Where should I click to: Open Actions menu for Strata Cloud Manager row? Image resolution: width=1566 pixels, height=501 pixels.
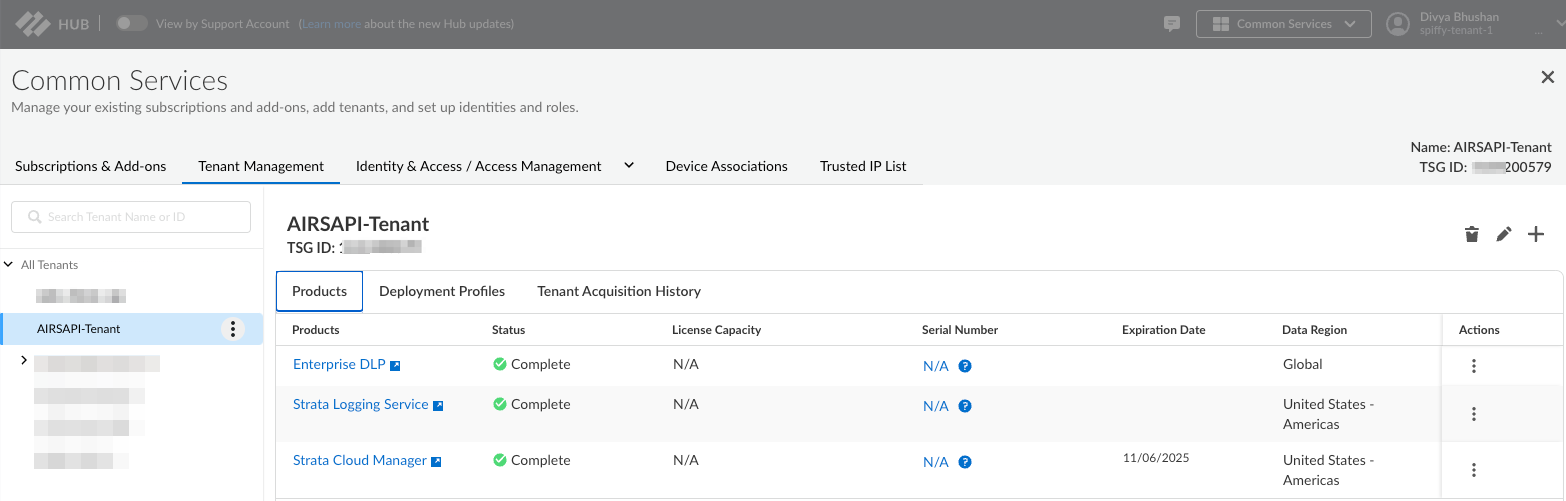pos(1473,470)
